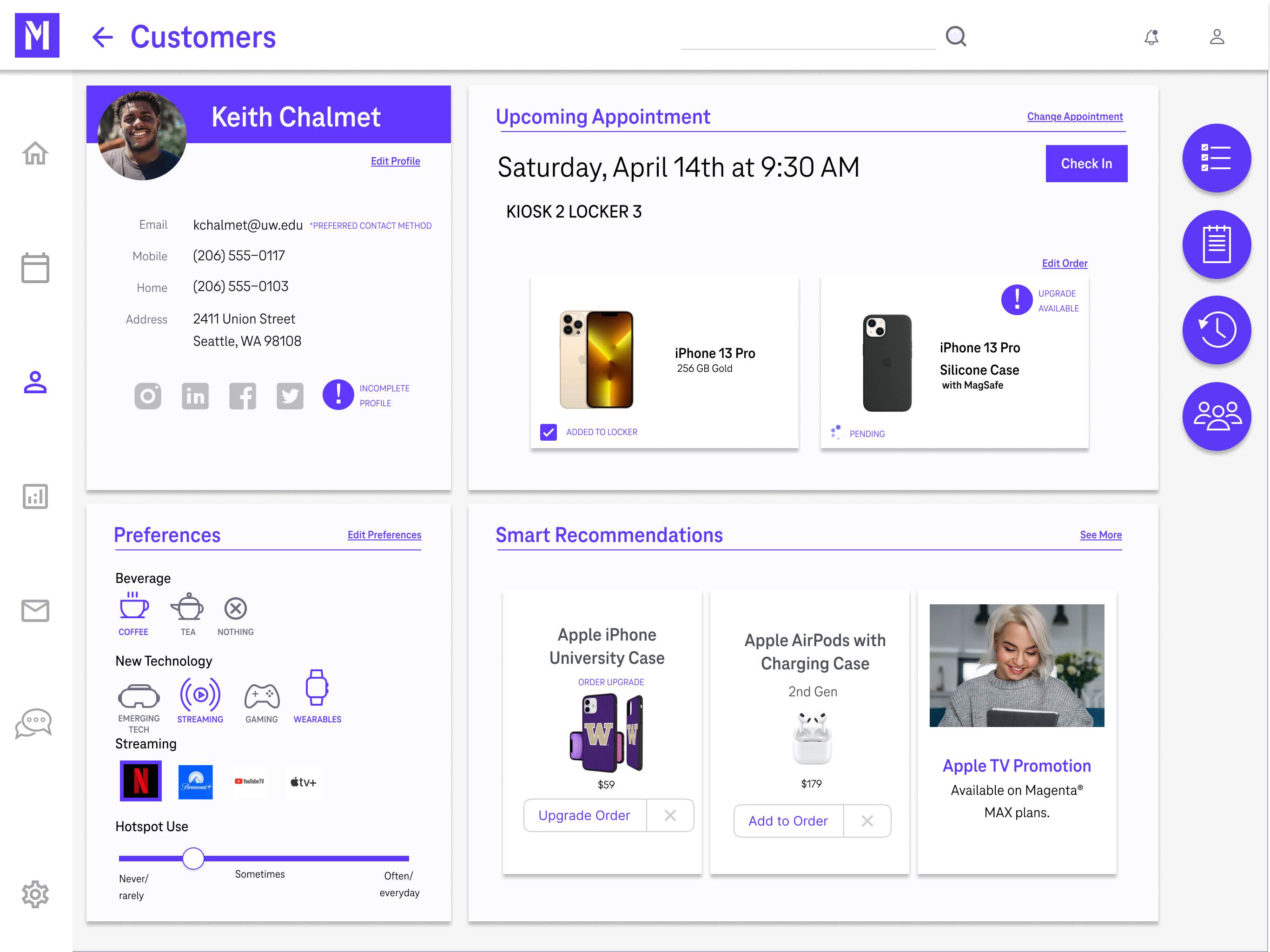Click the Twitter icon in profile
The image size is (1270, 952).
[290, 396]
